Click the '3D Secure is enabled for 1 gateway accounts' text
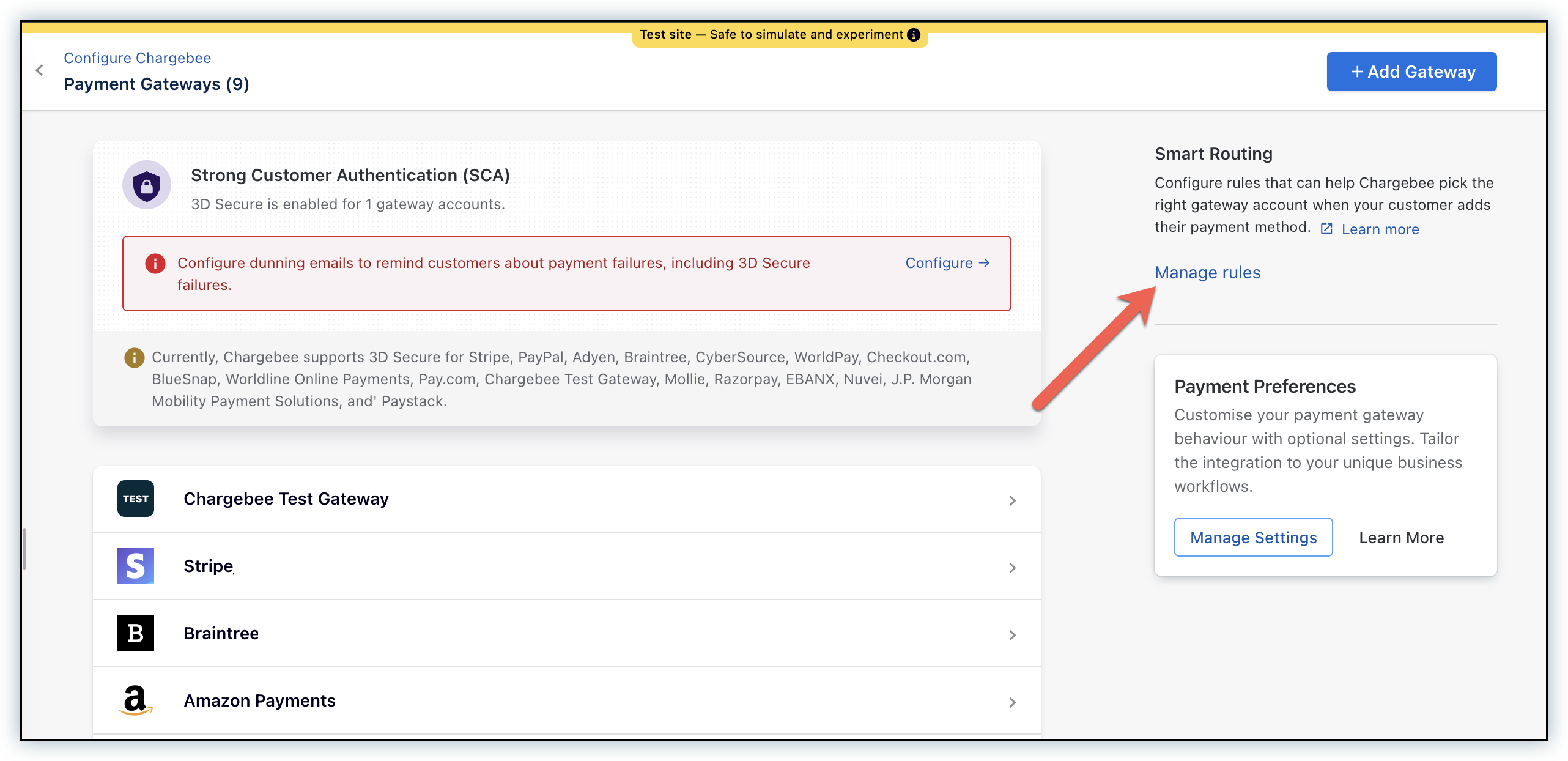 point(348,204)
